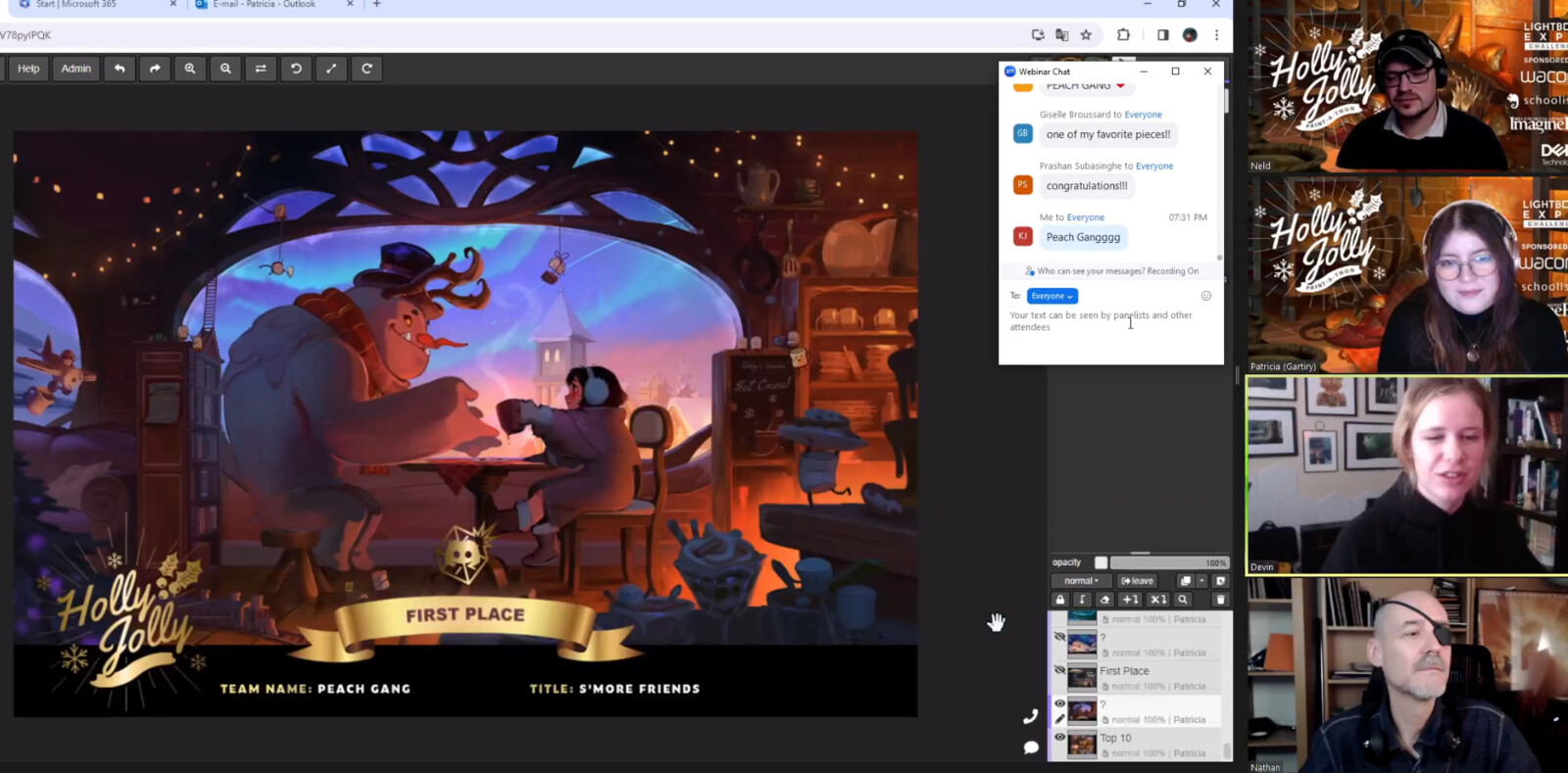Open the 'normal' blend mode dropdown

coord(1081,581)
